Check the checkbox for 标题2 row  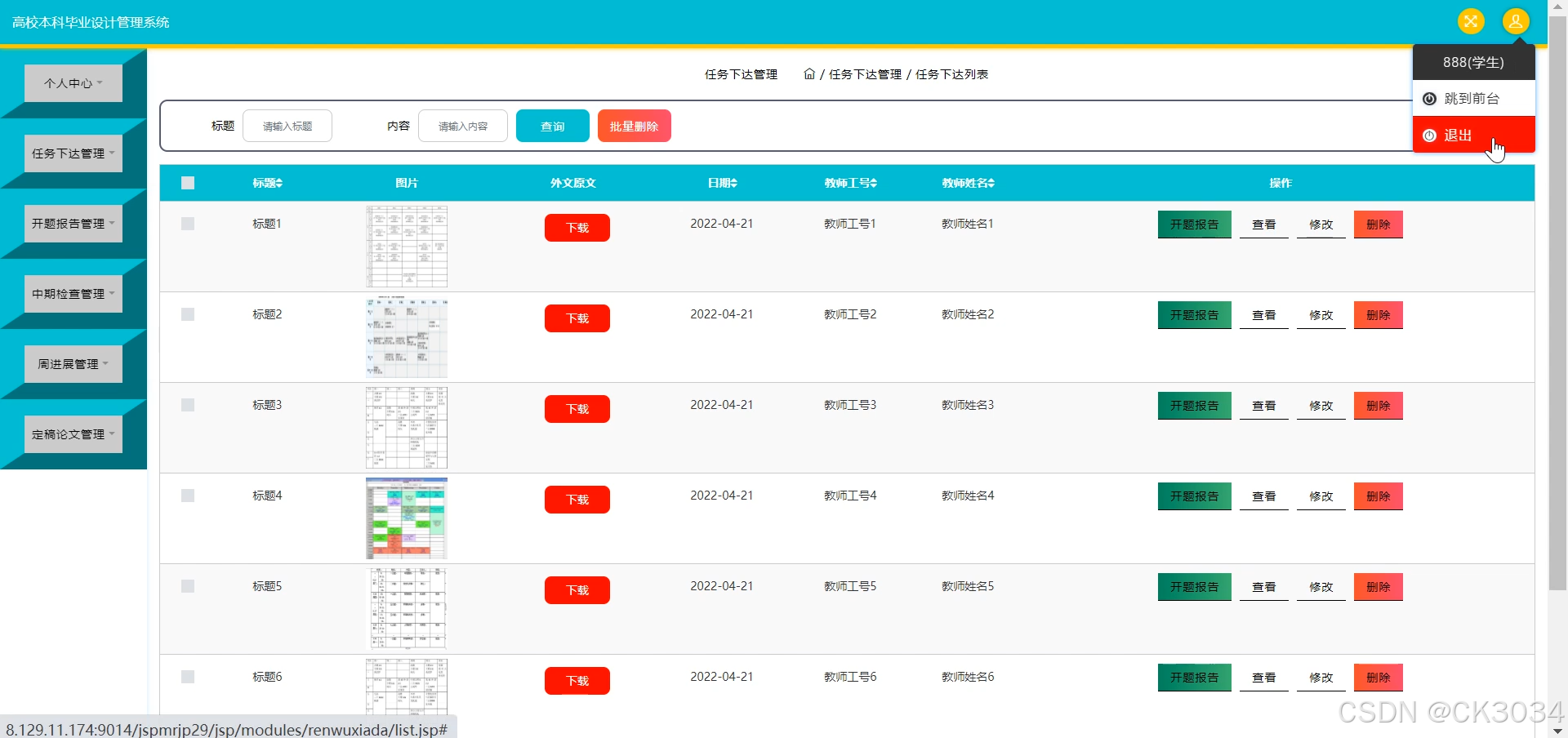point(188,314)
